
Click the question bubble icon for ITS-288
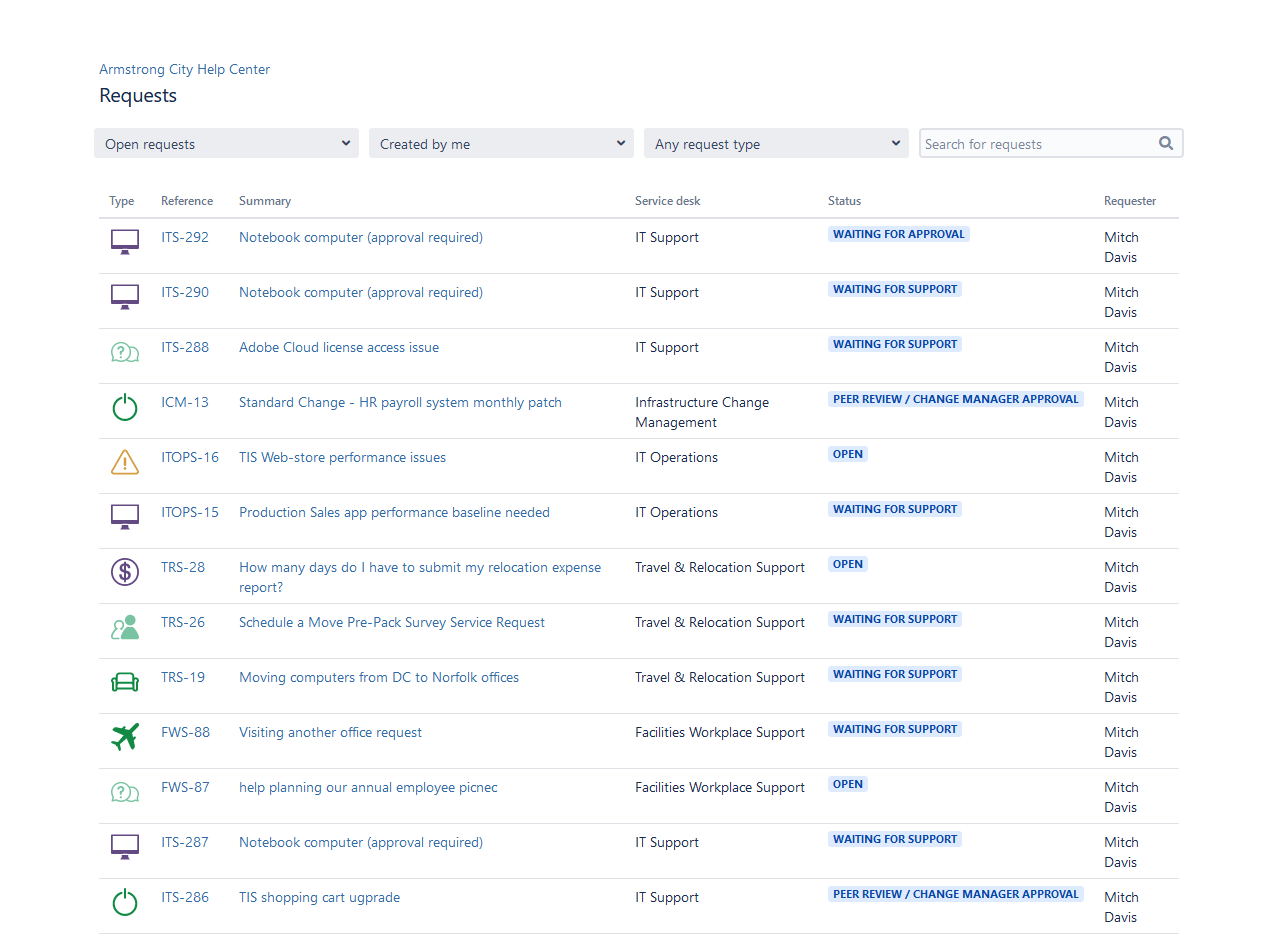[x=124, y=352]
